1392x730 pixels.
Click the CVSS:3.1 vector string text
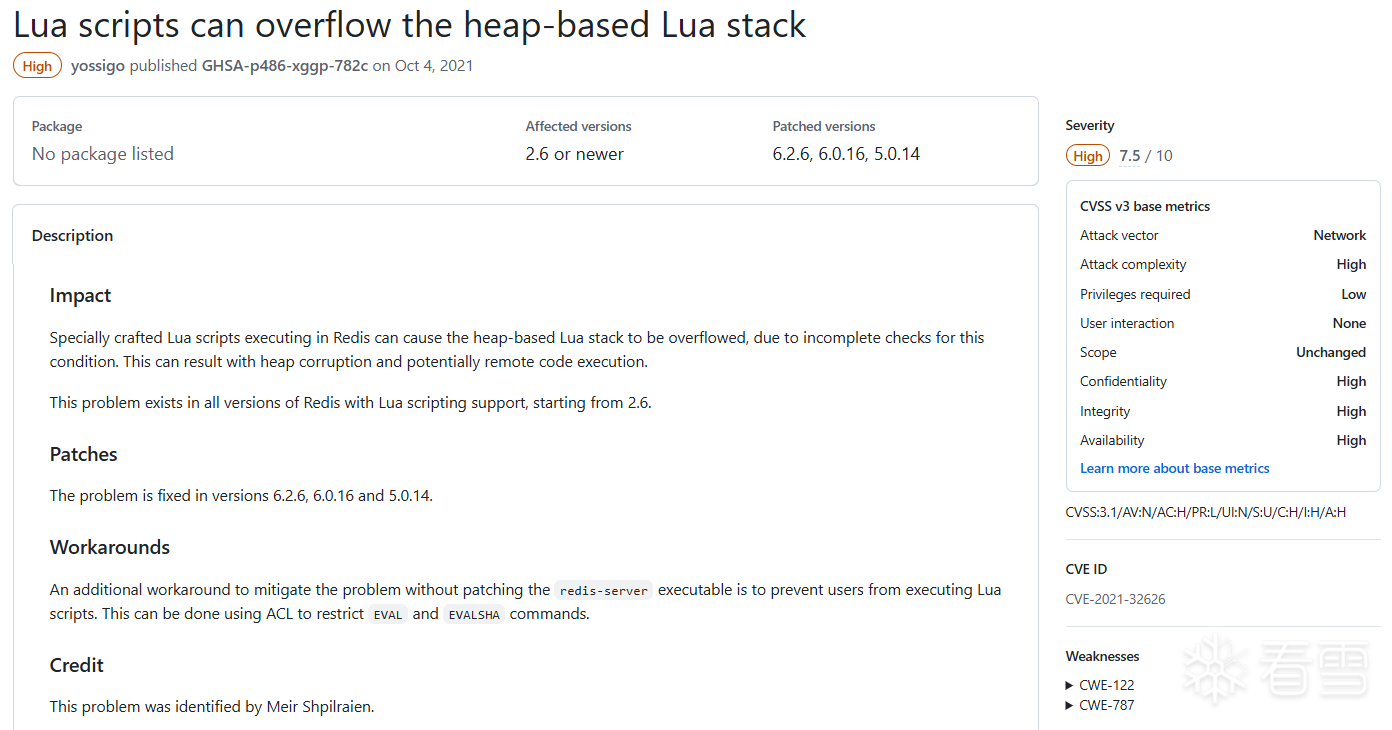pos(1206,512)
